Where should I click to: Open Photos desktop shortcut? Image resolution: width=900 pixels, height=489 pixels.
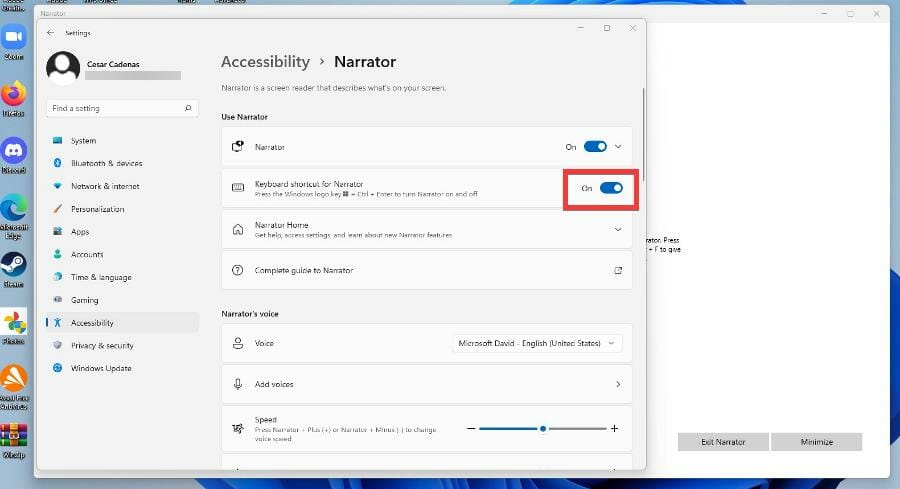click(14, 327)
